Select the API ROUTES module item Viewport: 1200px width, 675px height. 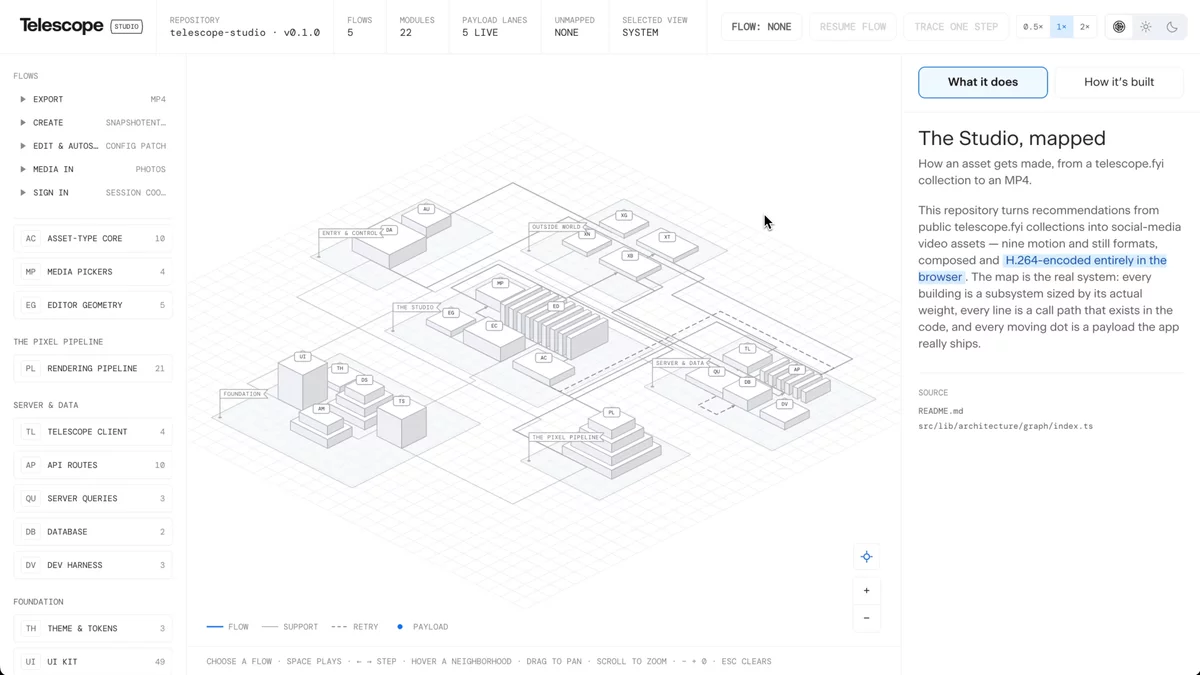pyautogui.click(x=93, y=465)
